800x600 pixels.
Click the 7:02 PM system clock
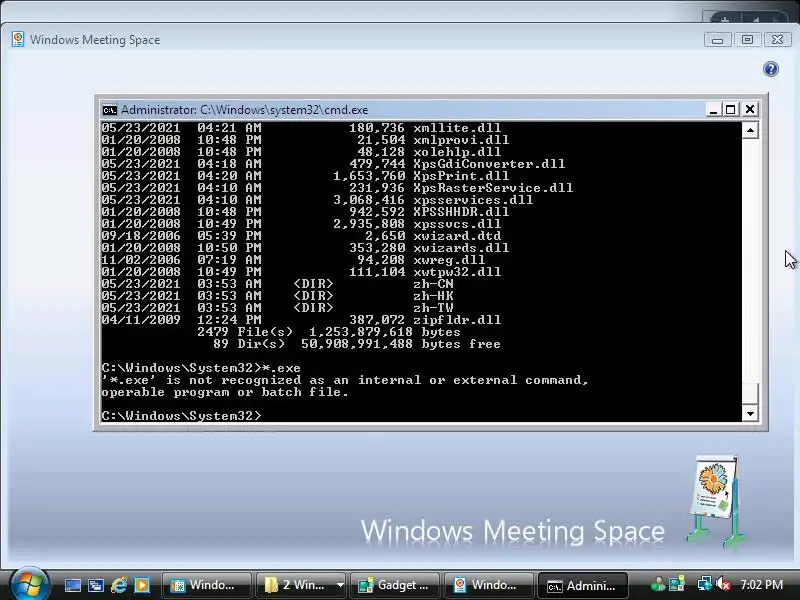[x=762, y=585]
